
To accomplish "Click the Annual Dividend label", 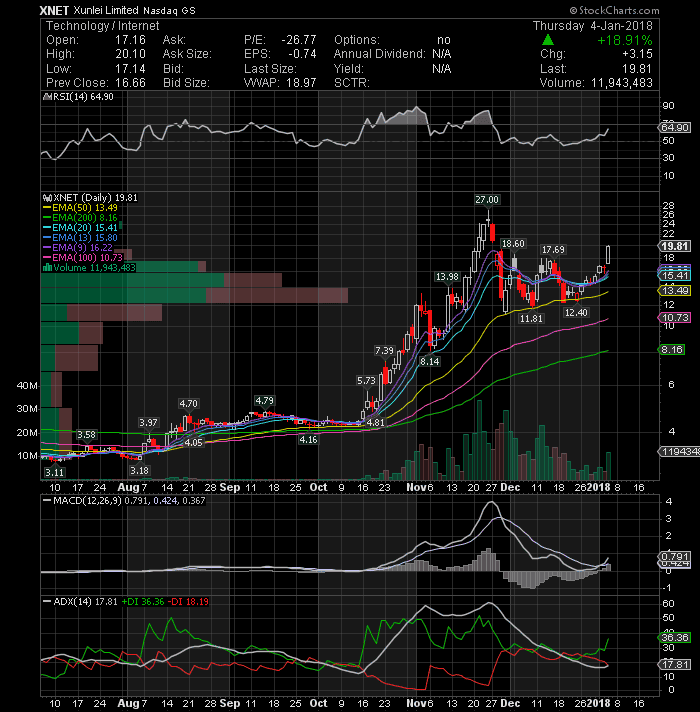I will pos(380,54).
